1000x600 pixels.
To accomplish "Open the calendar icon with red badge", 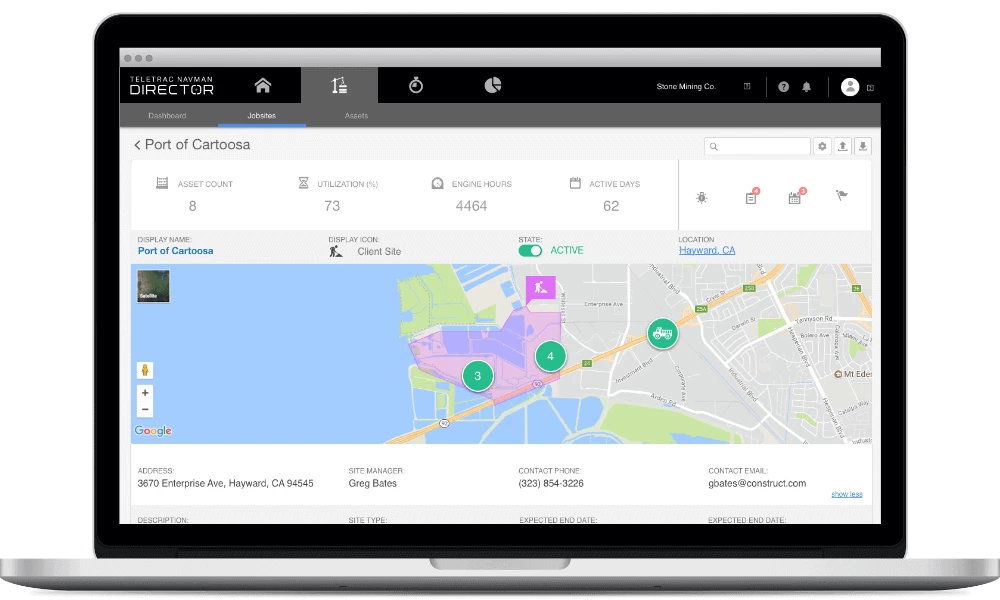I will tap(795, 198).
